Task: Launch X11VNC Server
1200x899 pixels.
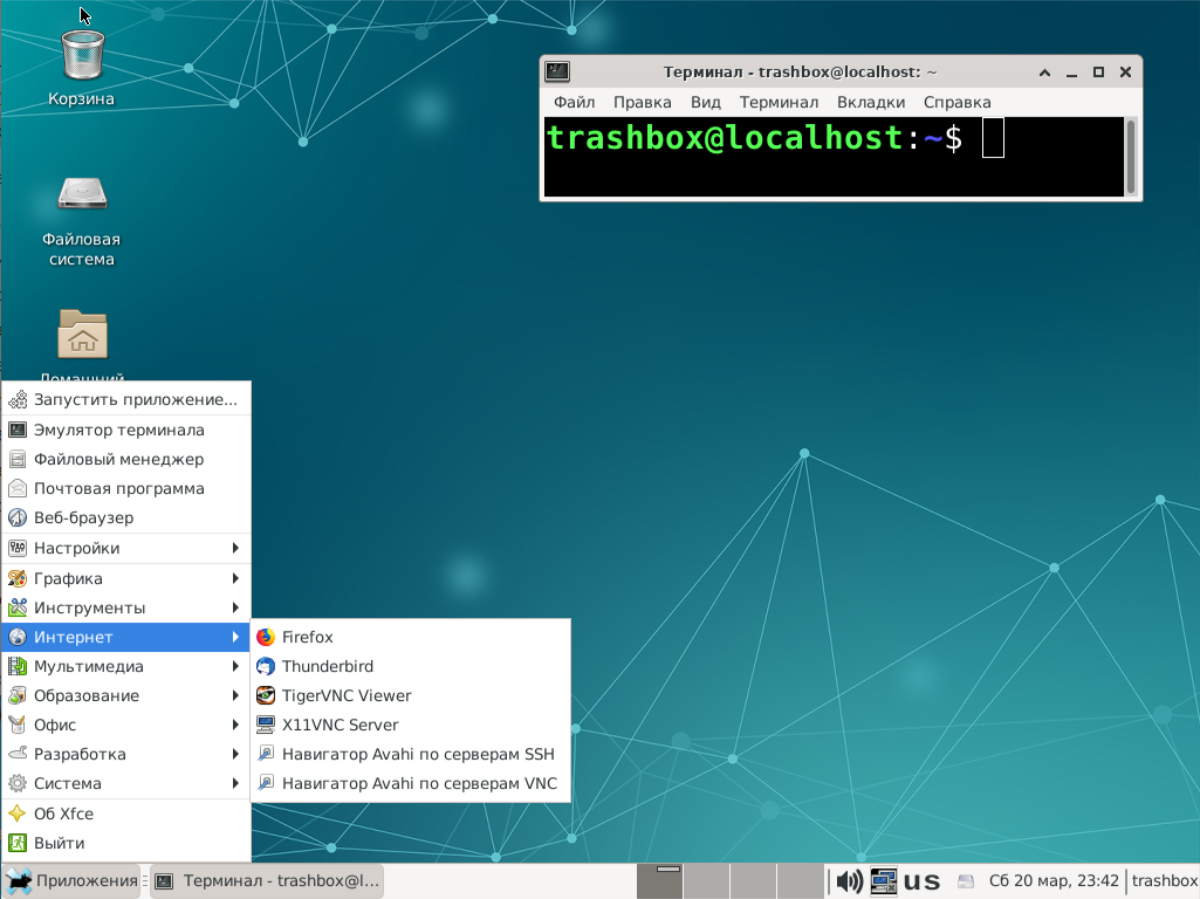Action: tap(340, 725)
